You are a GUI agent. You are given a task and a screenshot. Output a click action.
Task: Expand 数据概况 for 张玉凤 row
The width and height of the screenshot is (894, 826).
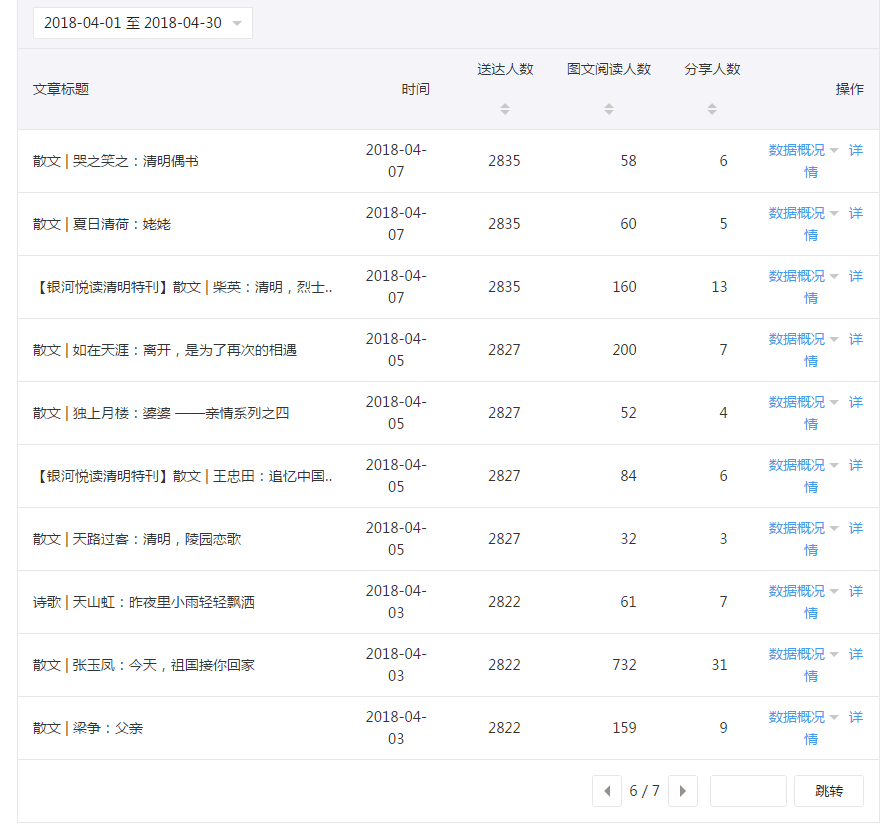tap(803, 654)
